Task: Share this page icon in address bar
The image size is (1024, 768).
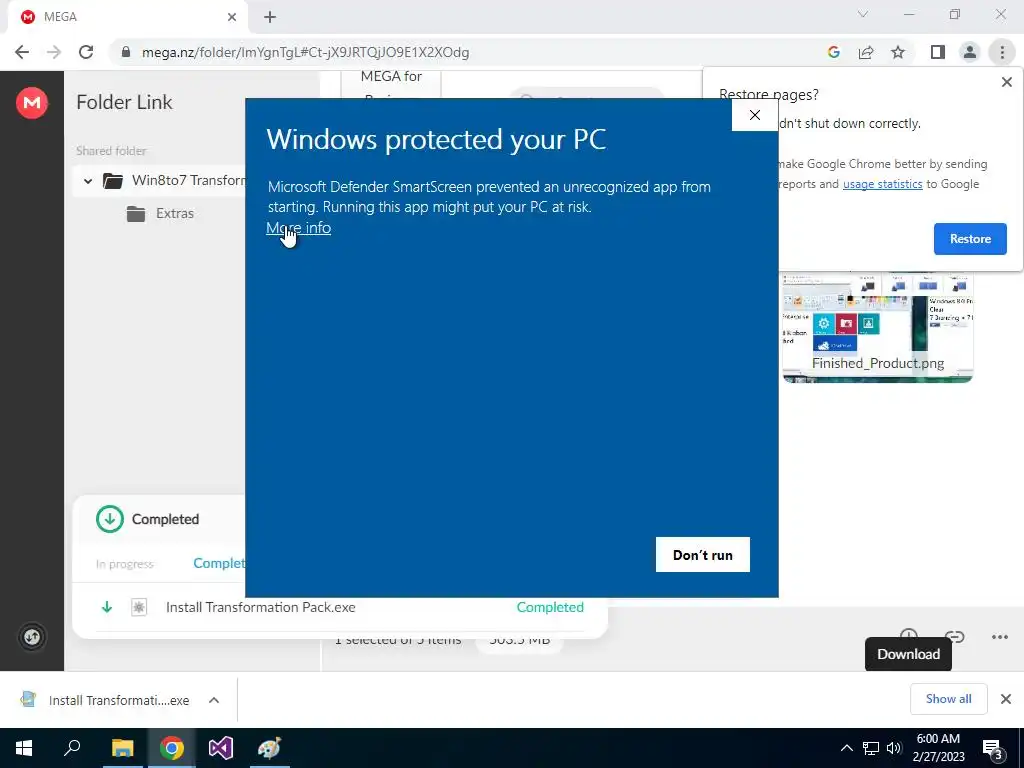Action: pos(866,52)
